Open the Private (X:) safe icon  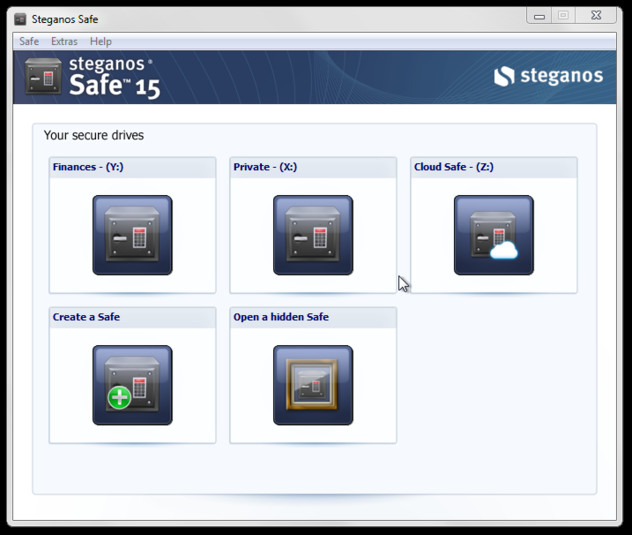click(313, 235)
